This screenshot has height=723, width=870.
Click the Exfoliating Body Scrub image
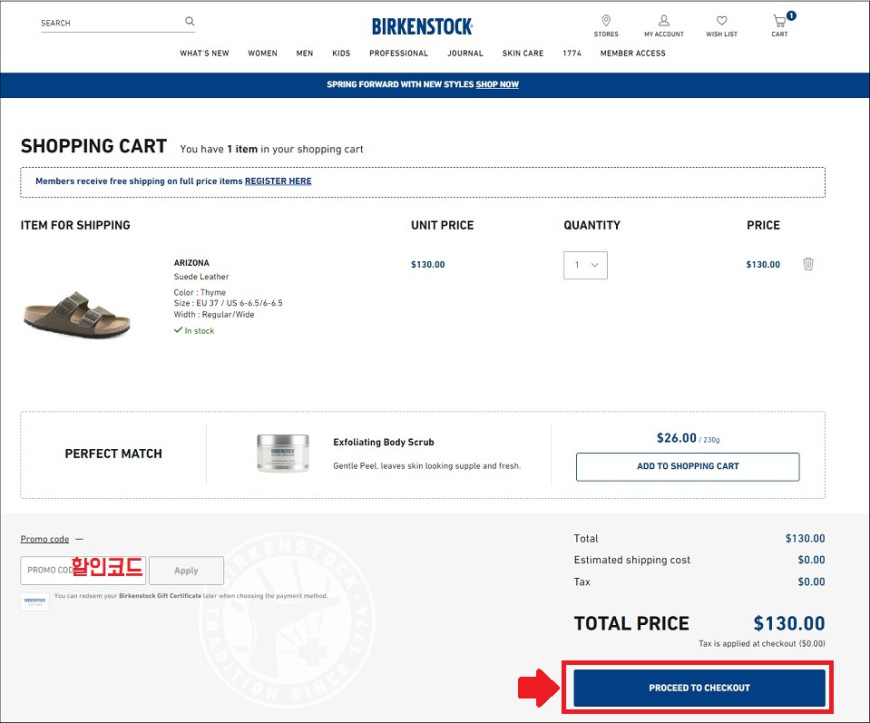283,453
